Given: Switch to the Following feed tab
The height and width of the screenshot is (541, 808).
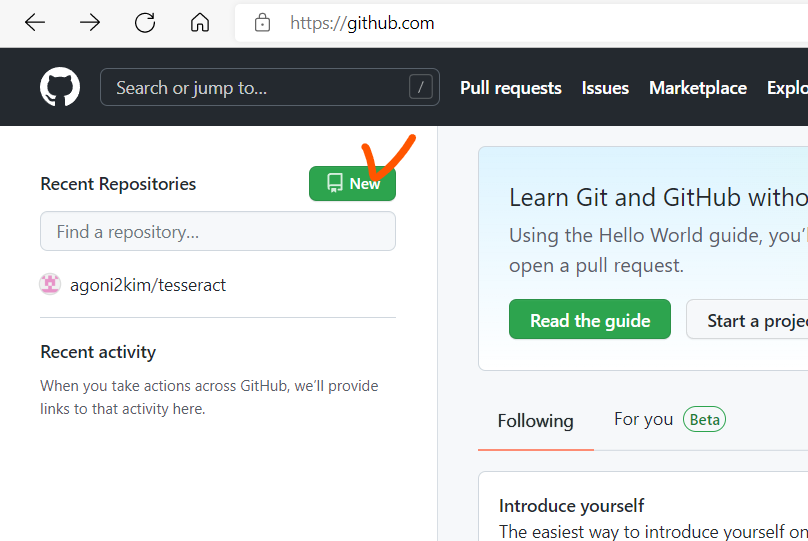Looking at the screenshot, I should (535, 421).
